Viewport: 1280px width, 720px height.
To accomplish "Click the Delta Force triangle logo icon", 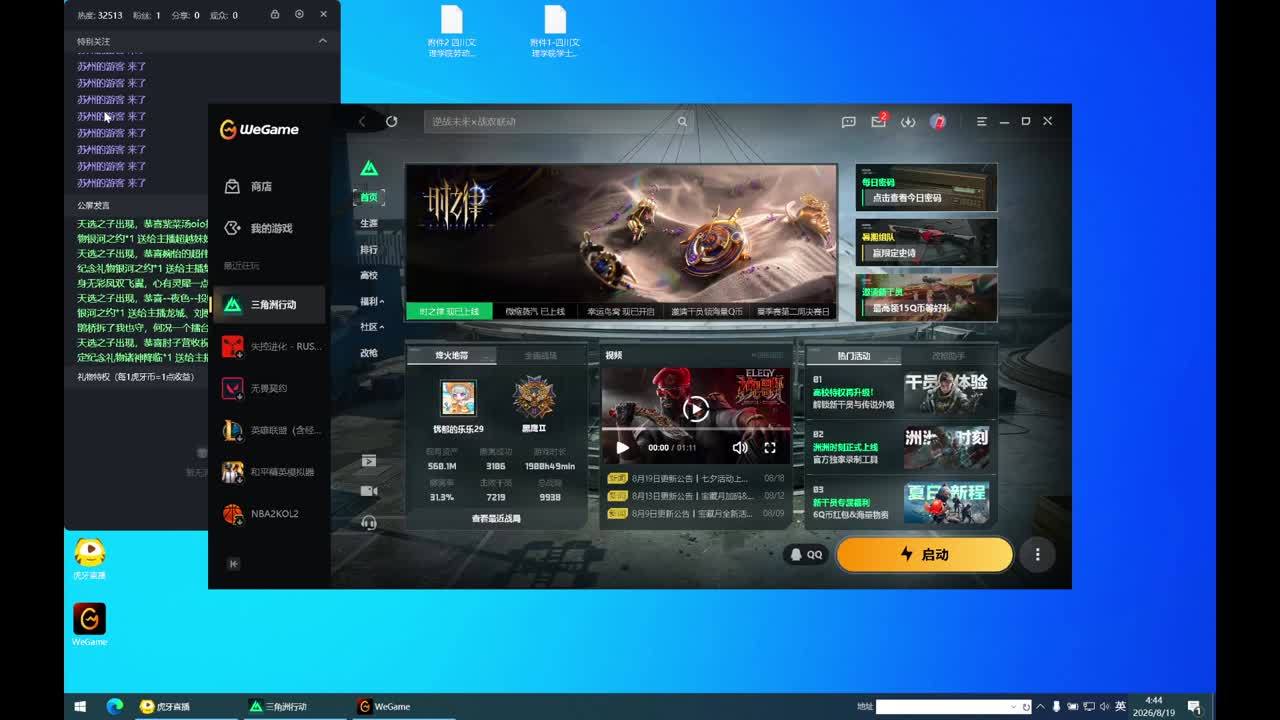I will click(x=369, y=168).
